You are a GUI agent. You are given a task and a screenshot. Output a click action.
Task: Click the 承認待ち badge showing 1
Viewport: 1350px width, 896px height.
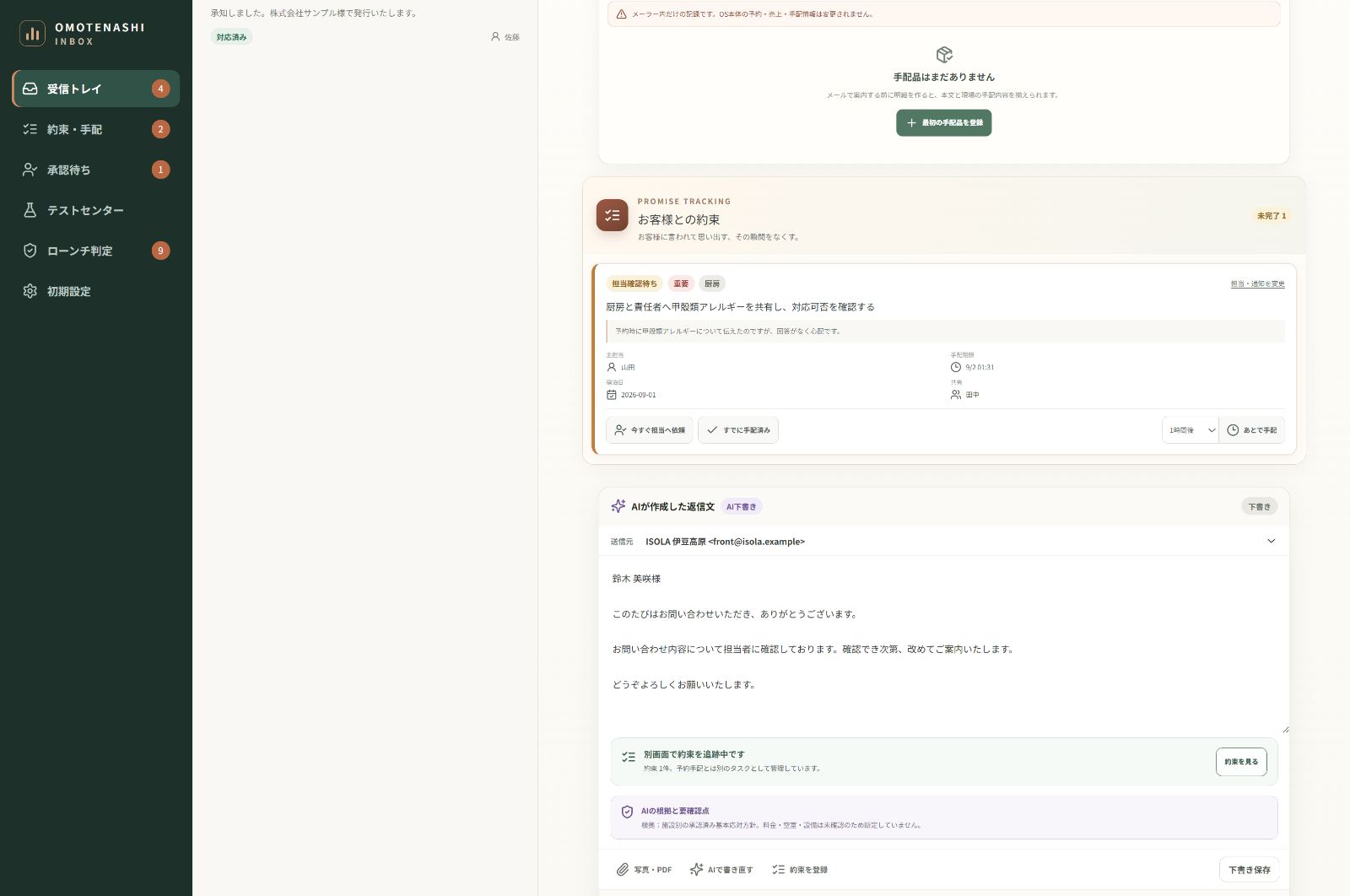160,170
